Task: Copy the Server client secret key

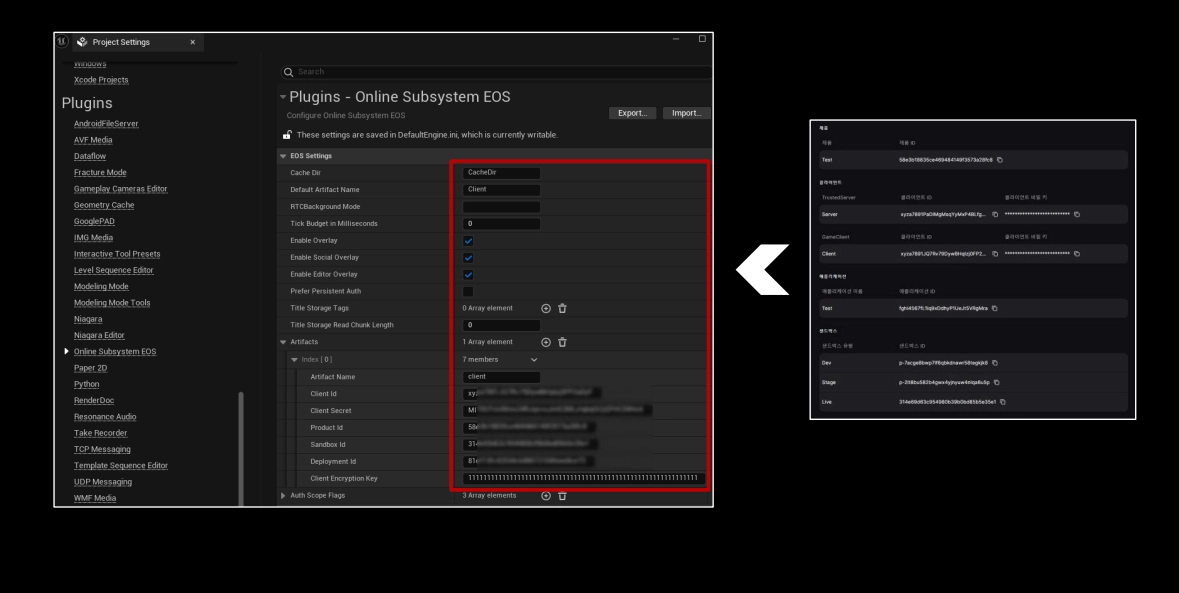Action: coord(1077,214)
